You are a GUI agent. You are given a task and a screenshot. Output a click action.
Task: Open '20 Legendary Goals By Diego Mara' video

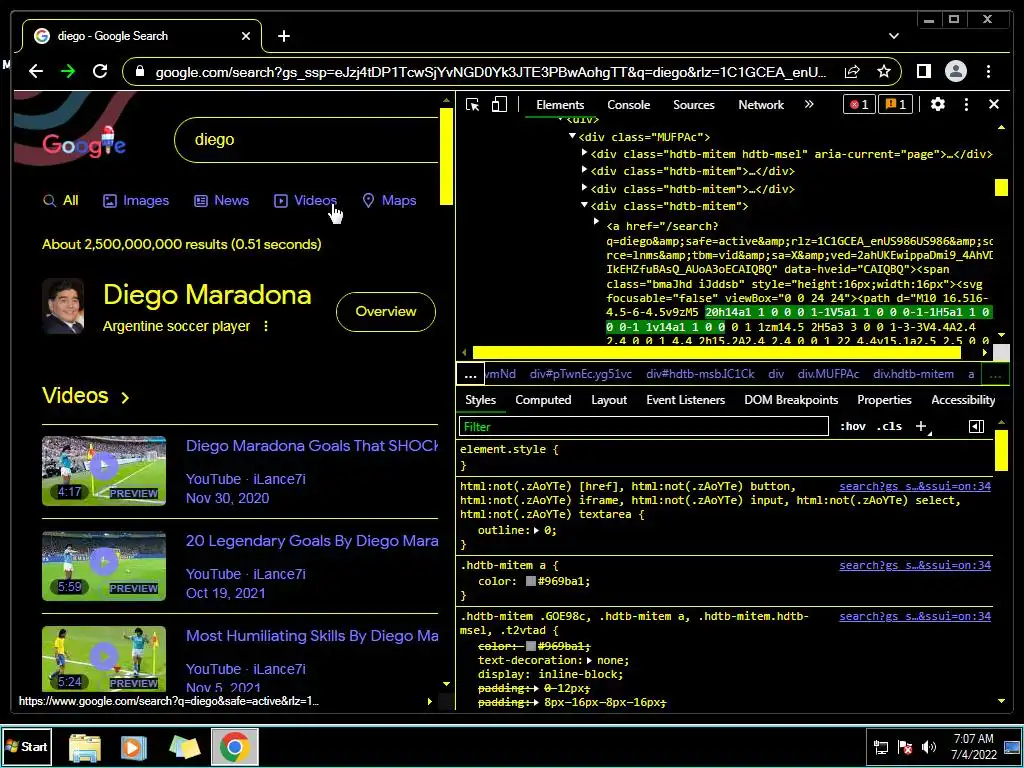(312, 541)
